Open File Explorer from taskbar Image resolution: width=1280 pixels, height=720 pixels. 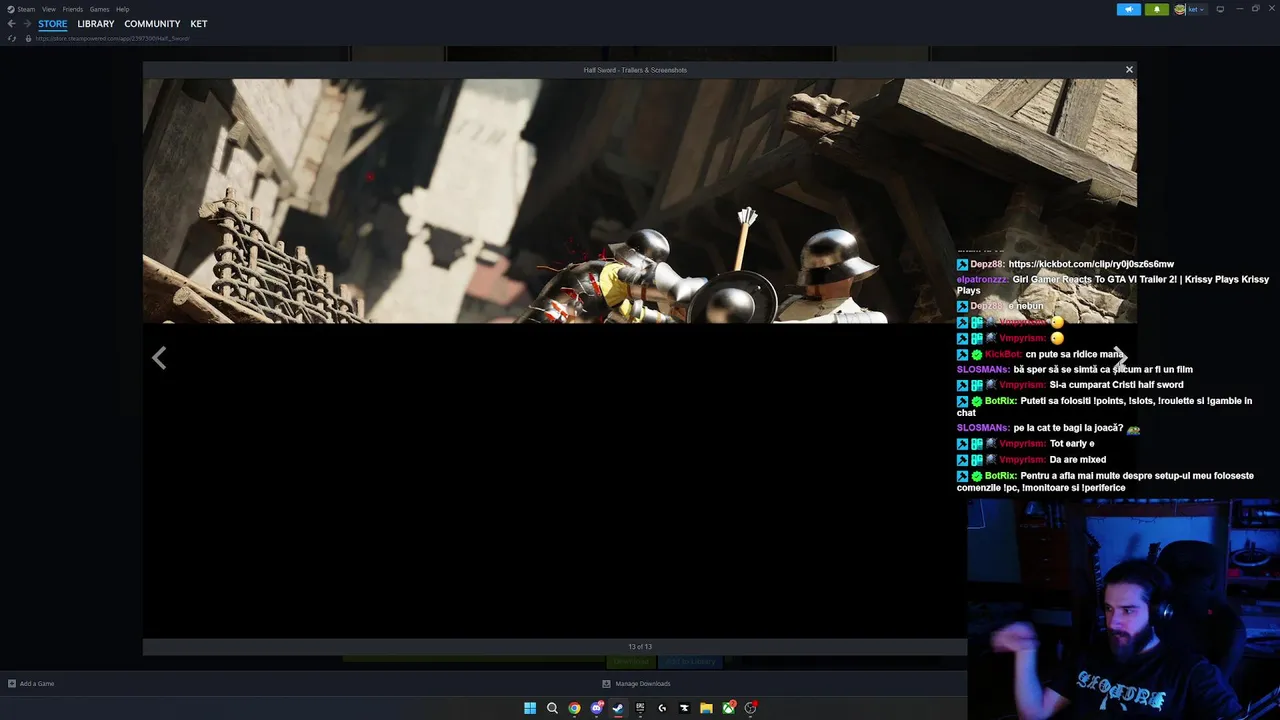(x=706, y=708)
